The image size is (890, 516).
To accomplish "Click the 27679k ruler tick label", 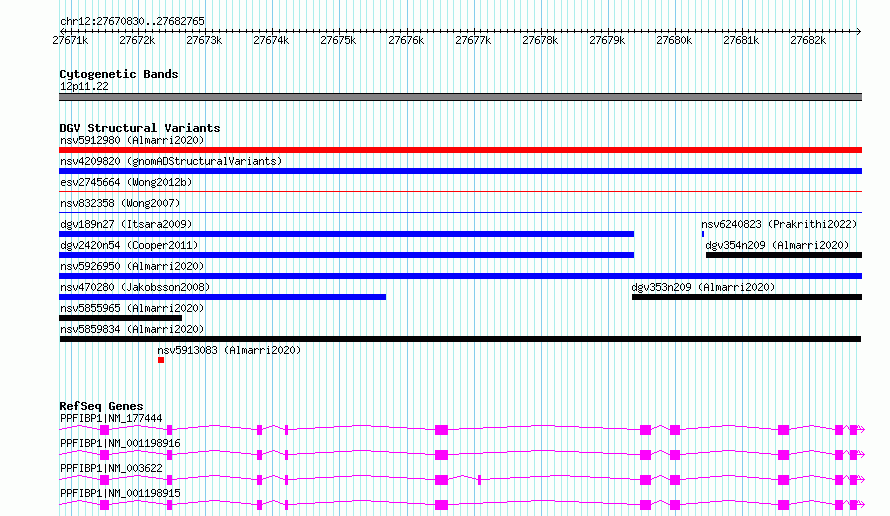I will click(x=607, y=40).
